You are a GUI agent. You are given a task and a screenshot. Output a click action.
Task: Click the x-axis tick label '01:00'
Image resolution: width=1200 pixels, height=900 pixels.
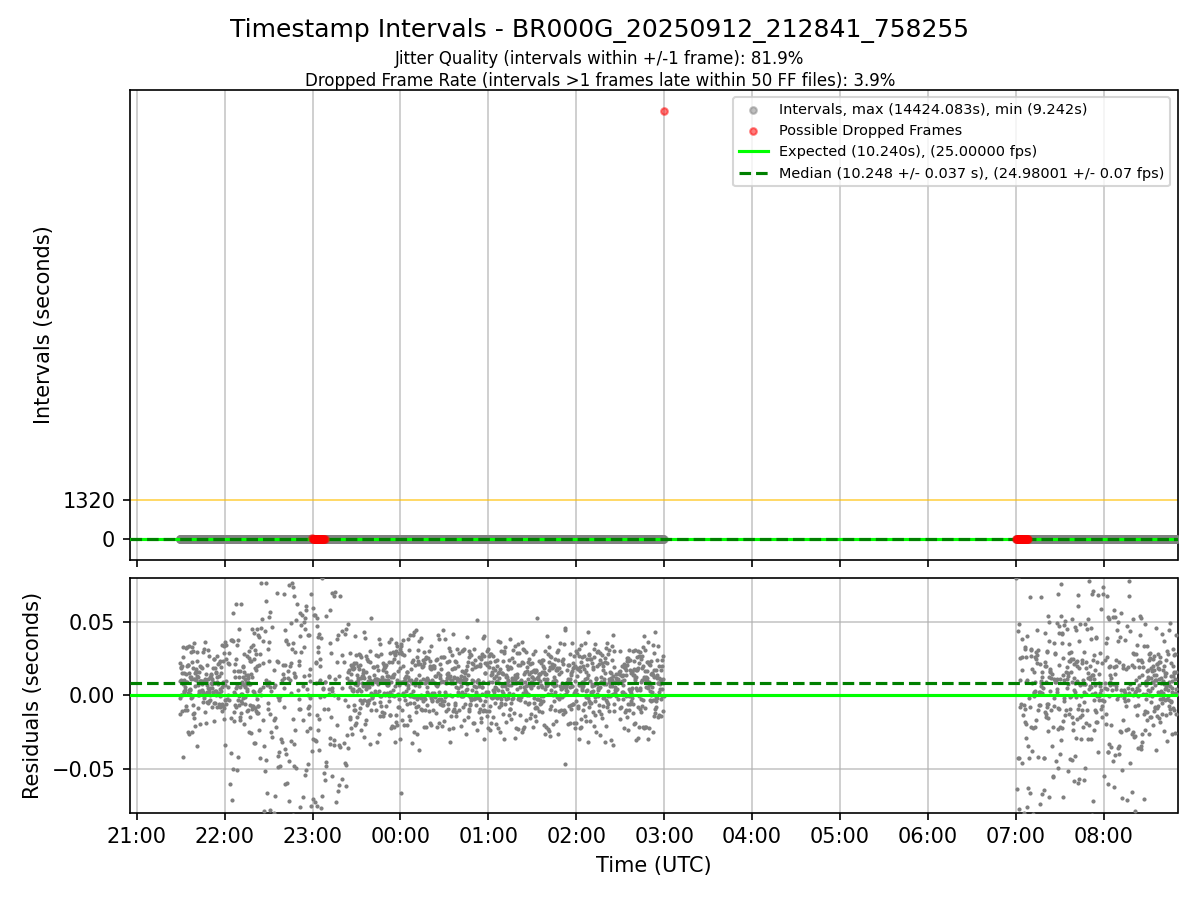488,834
